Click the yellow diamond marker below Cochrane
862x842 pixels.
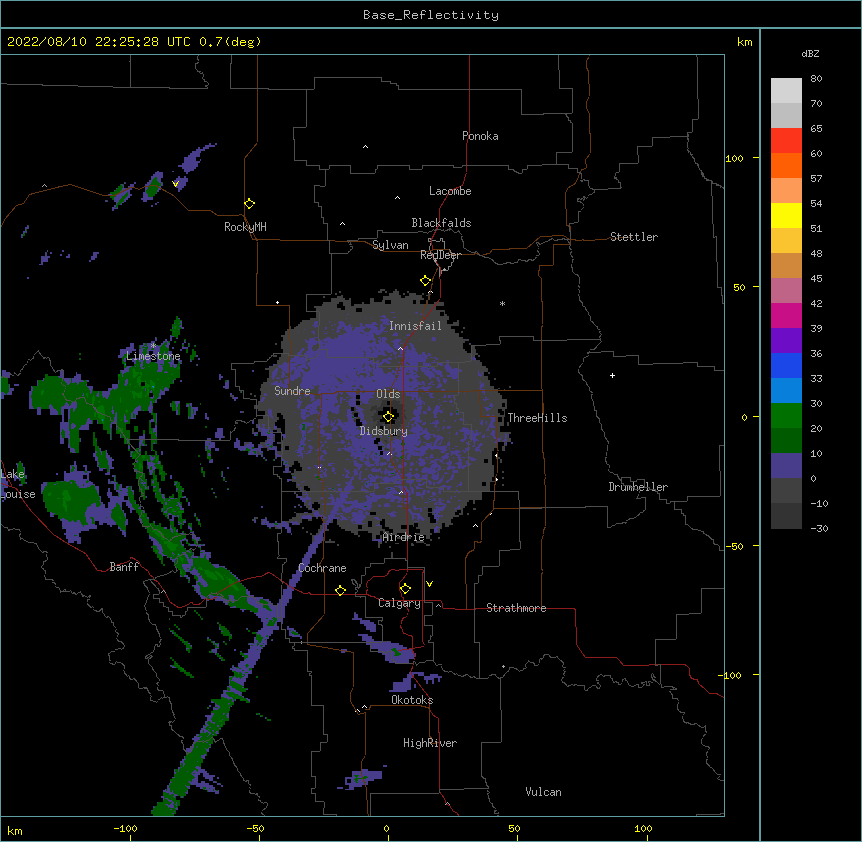pos(340,590)
